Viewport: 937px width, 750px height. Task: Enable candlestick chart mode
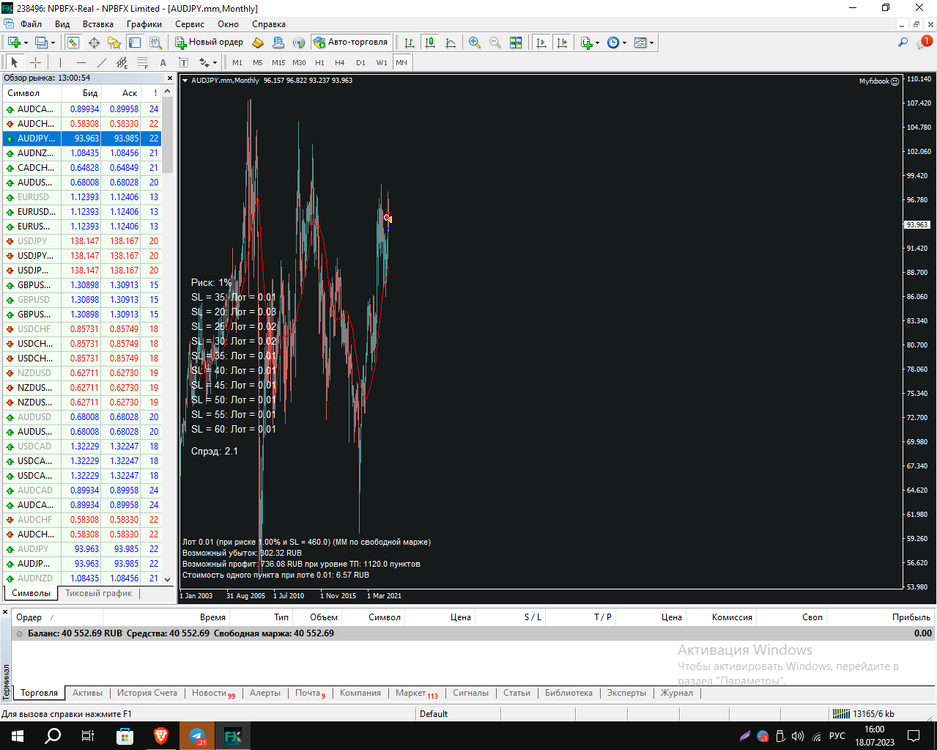tap(430, 42)
